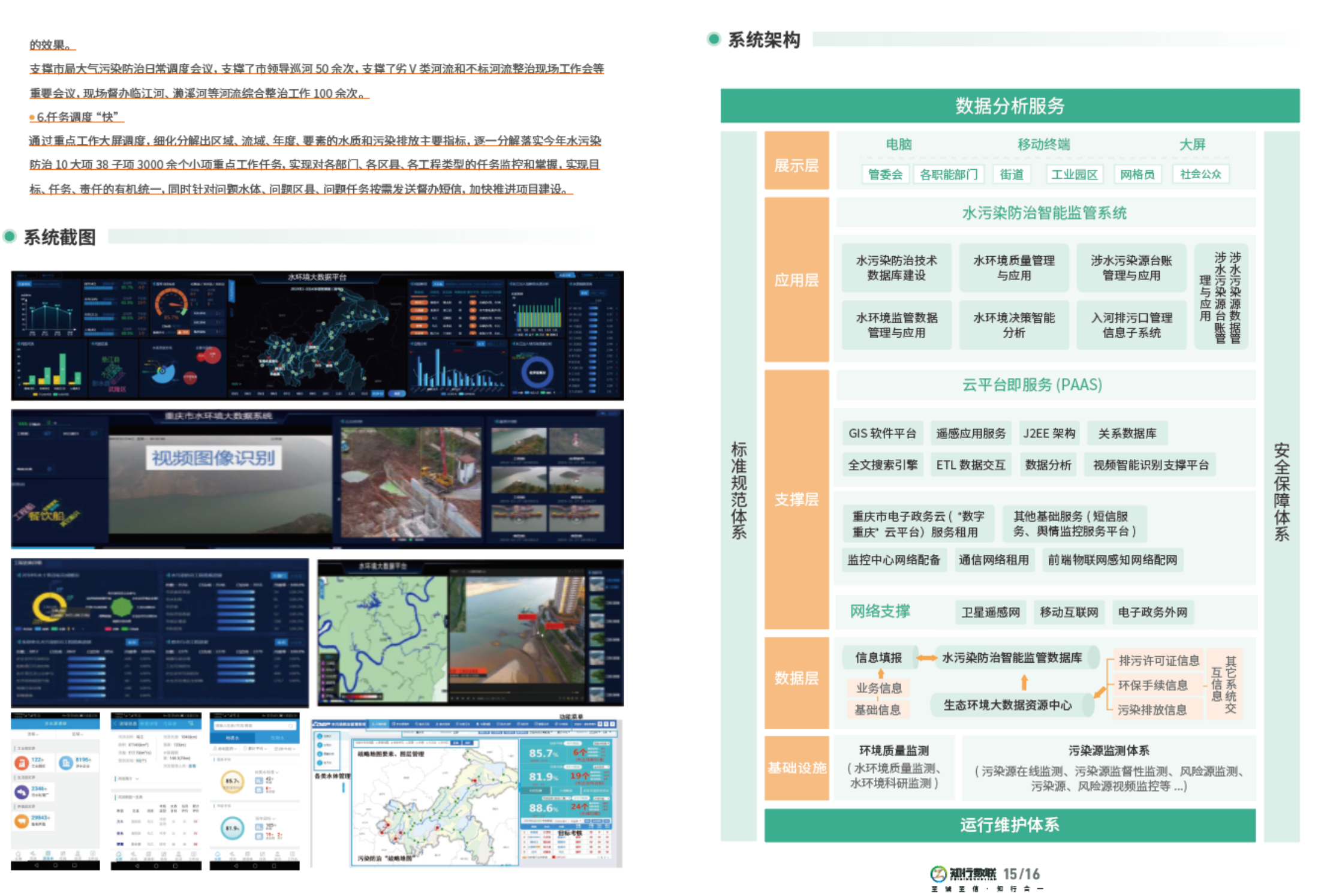Click the ETL 数据交互 box
Image resolution: width=1318 pixels, height=896 pixels.
(971, 465)
